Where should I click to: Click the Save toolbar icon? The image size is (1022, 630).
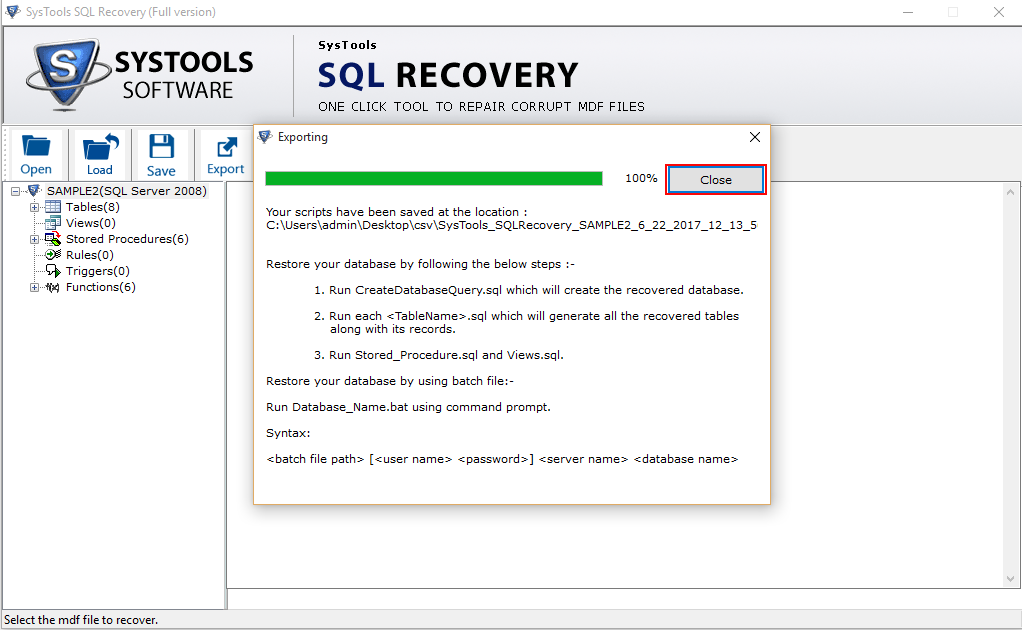tap(161, 154)
